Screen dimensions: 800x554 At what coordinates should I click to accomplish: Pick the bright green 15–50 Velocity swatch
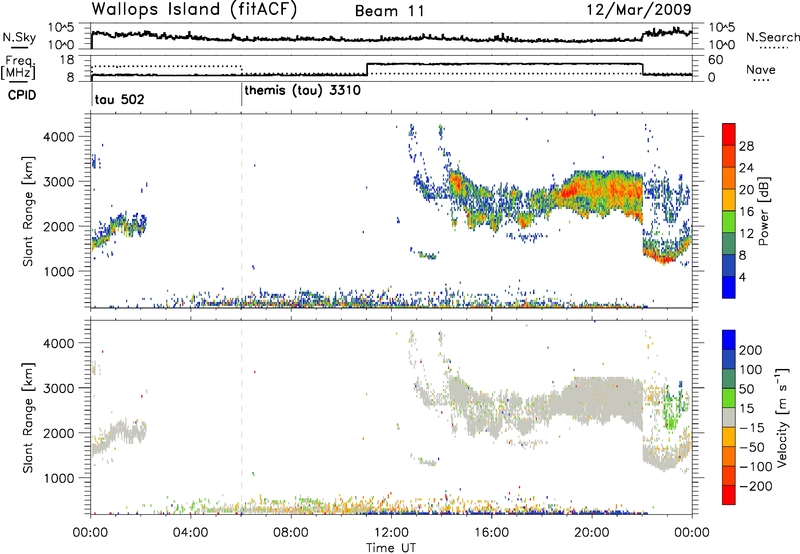tap(729, 398)
